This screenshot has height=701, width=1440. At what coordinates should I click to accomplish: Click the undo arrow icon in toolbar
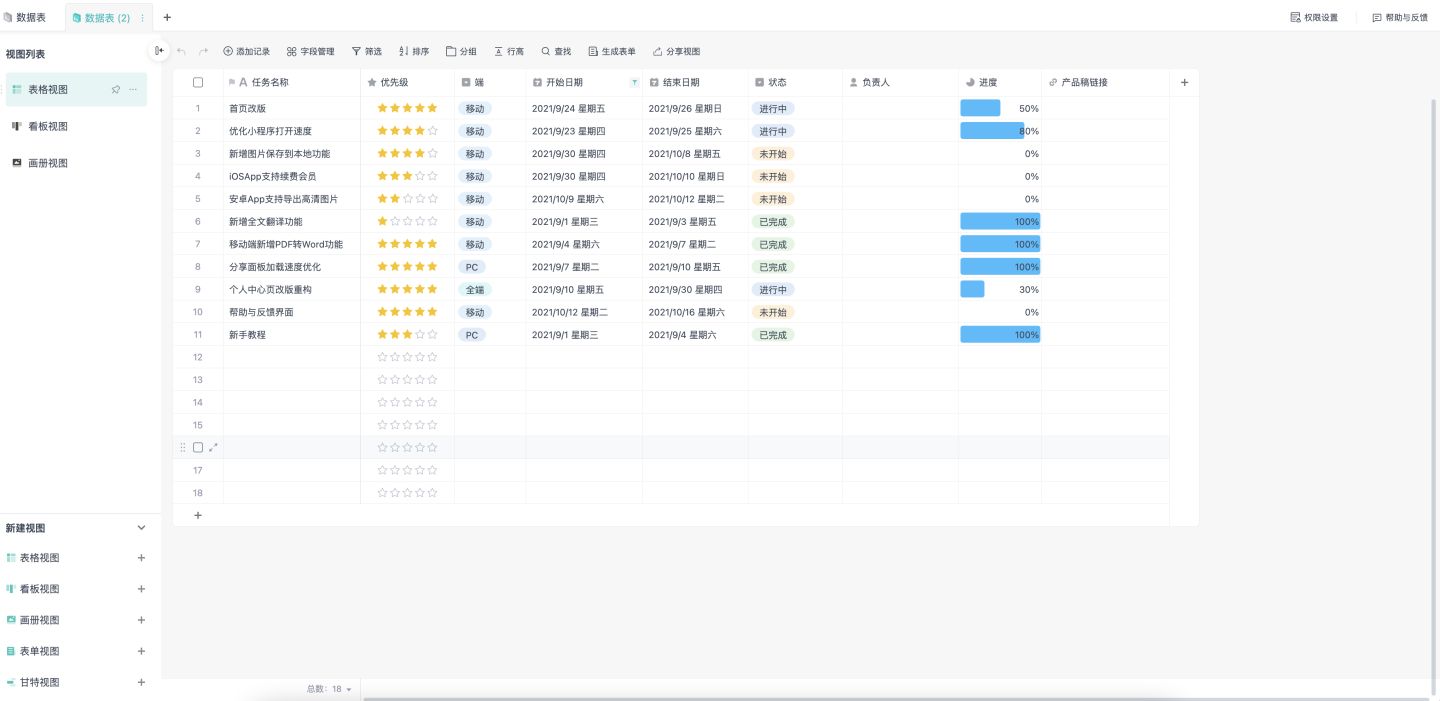pyautogui.click(x=181, y=51)
